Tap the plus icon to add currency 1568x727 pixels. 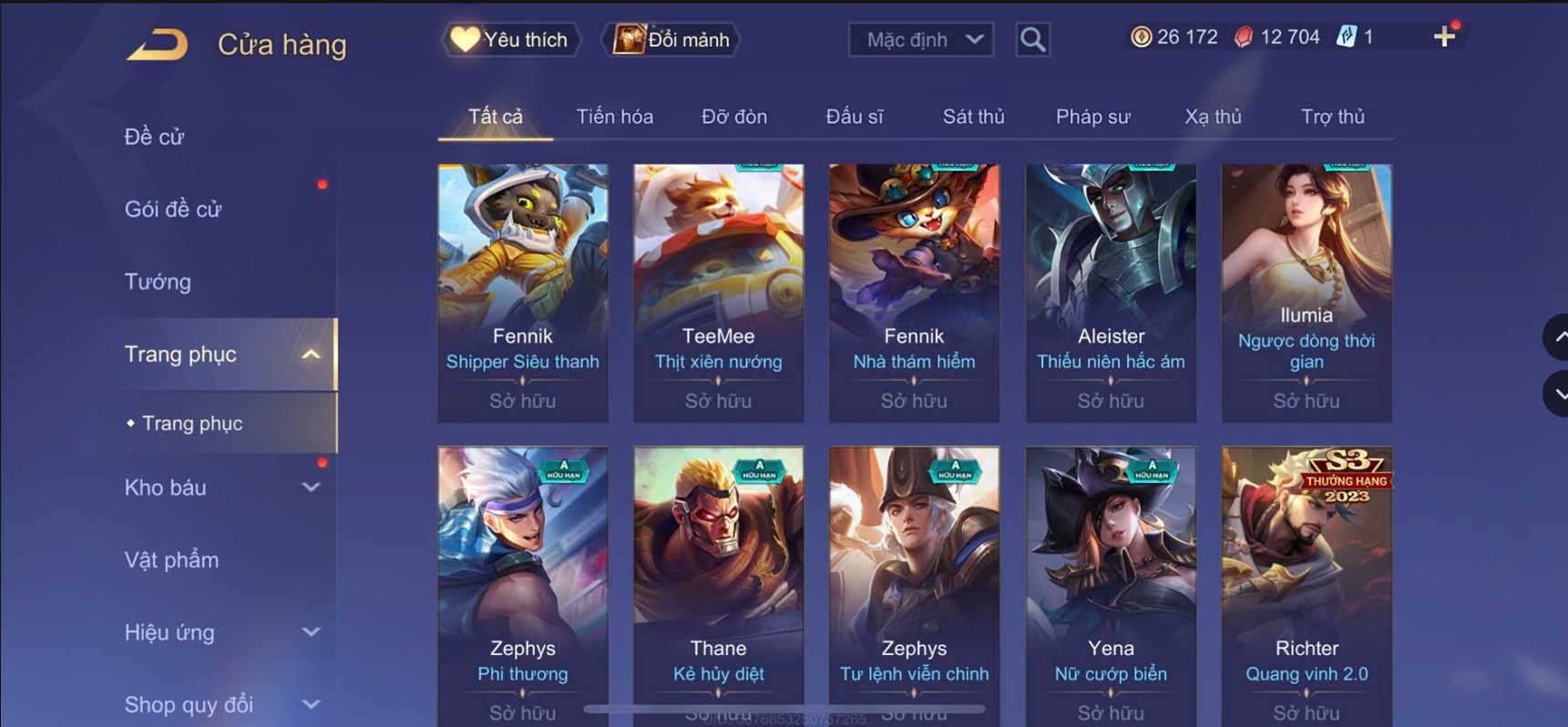(1444, 36)
